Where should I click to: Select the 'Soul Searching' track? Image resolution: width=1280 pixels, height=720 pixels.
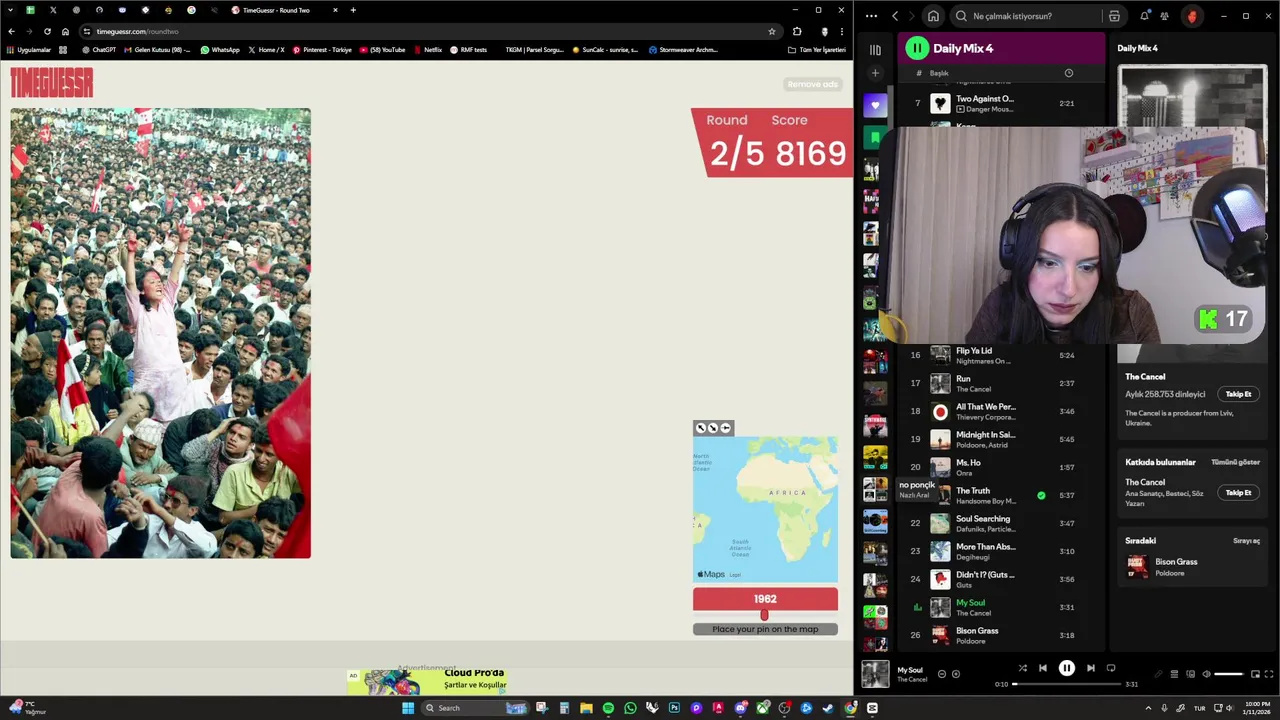click(x=1000, y=523)
